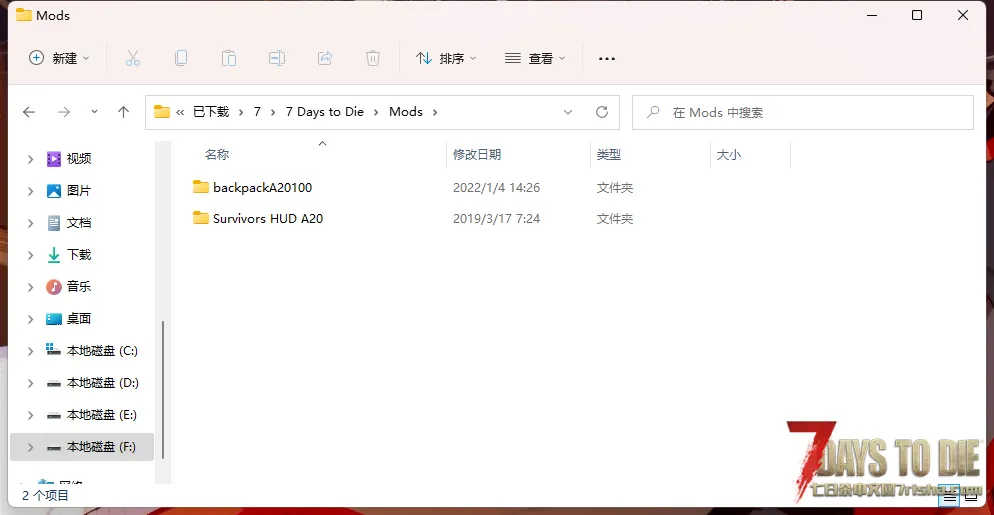Sort by 修改日期 column header

point(477,154)
